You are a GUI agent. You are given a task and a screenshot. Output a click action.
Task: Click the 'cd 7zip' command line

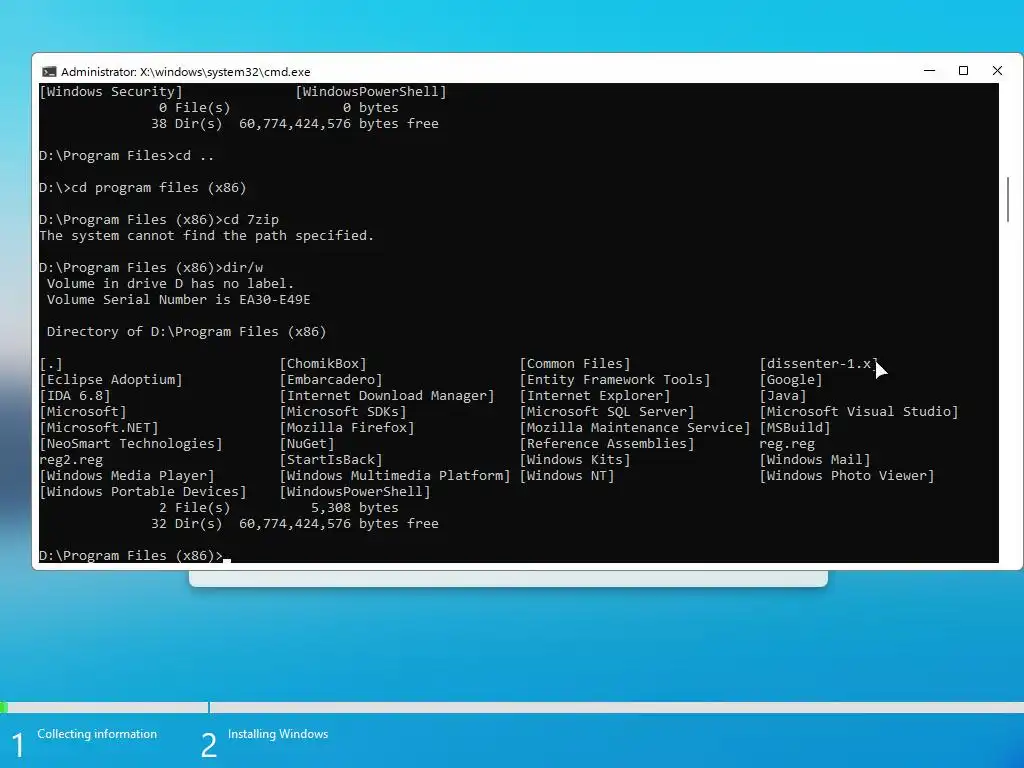(159, 219)
